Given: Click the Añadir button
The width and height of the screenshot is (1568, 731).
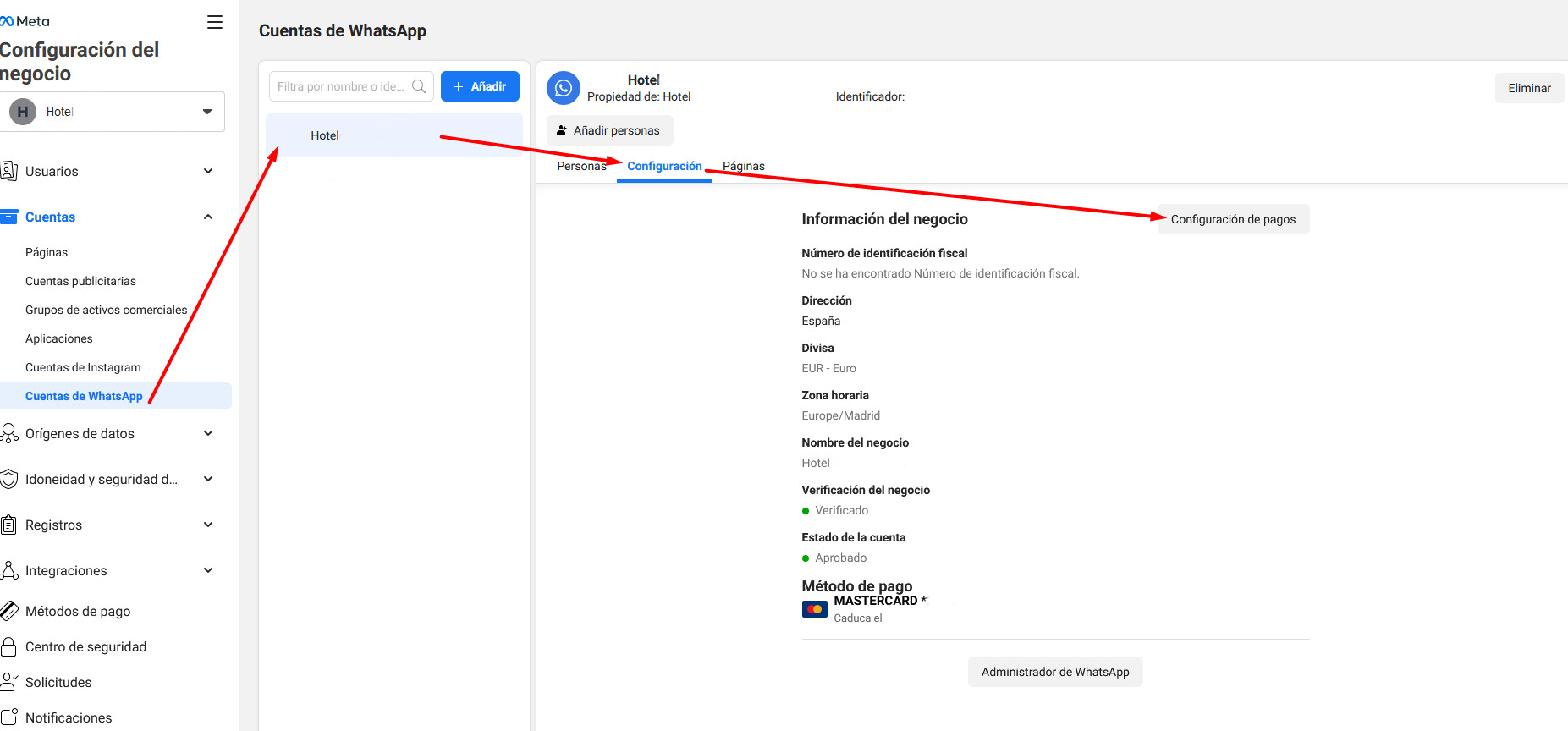Looking at the screenshot, I should pos(480,86).
